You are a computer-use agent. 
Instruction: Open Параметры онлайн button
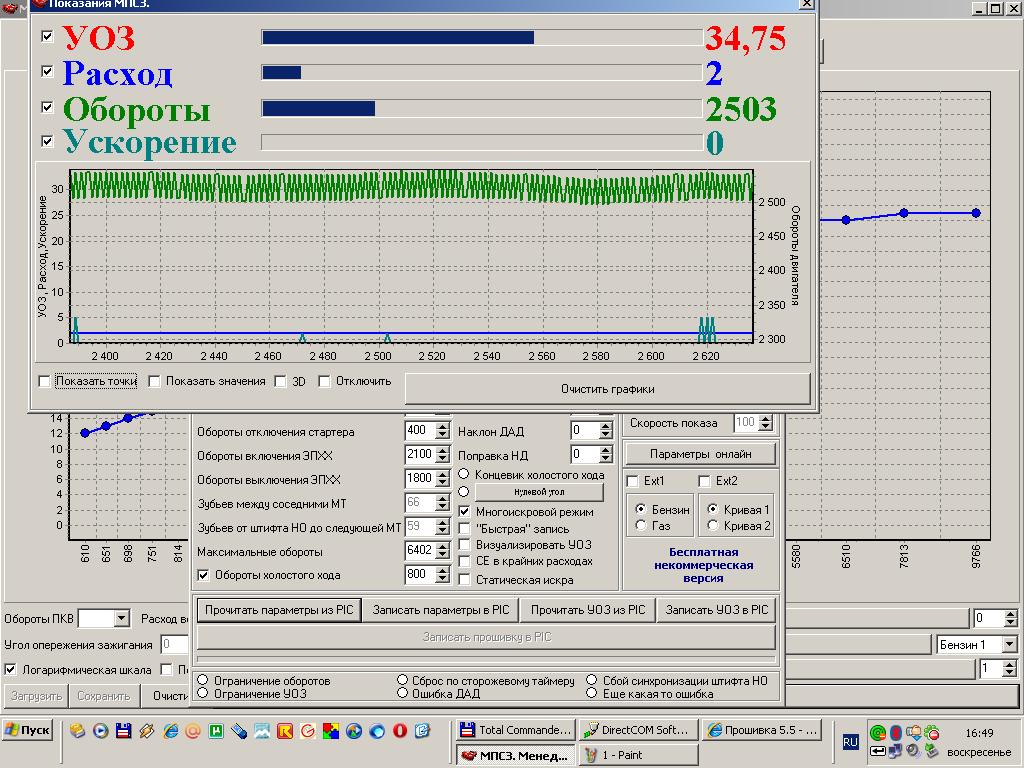click(700, 454)
